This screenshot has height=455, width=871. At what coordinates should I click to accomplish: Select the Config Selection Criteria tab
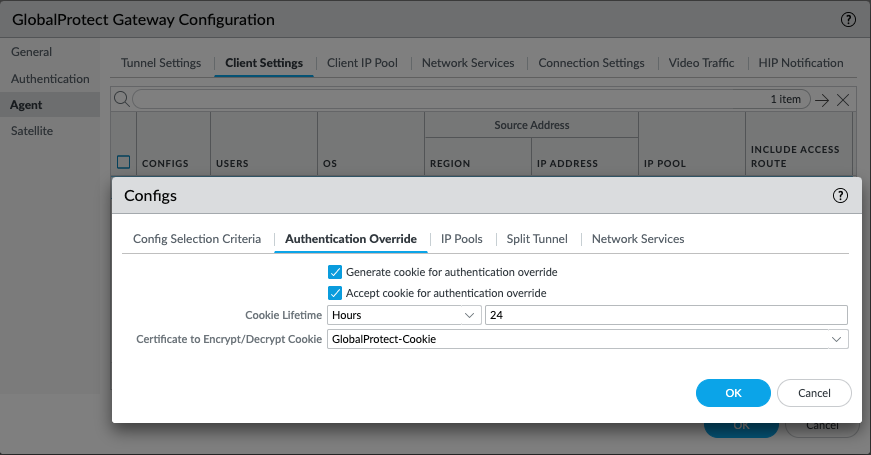(x=197, y=239)
